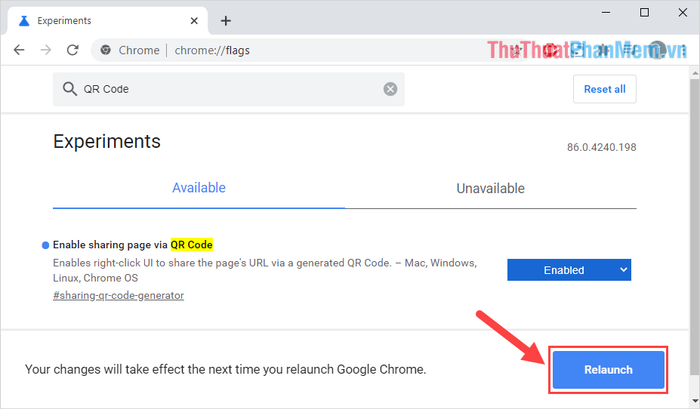Close the Chrome window
The image size is (700, 409).
tap(683, 13)
